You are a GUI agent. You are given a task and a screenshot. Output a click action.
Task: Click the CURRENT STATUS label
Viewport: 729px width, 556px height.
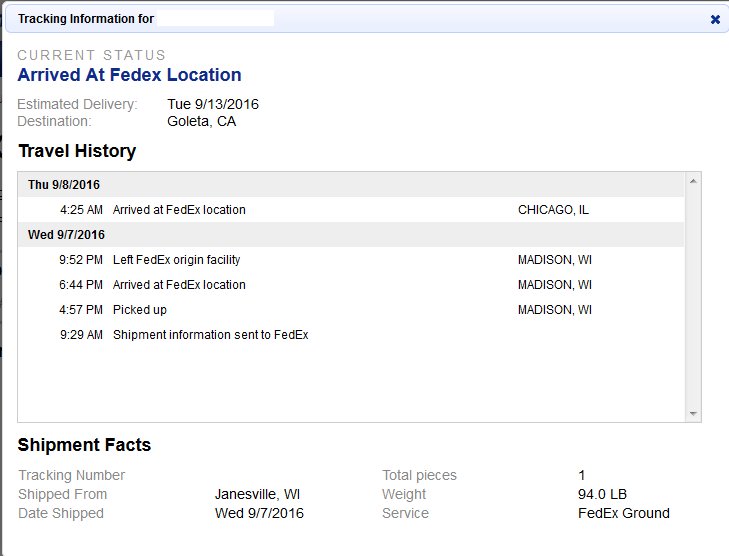point(92,55)
